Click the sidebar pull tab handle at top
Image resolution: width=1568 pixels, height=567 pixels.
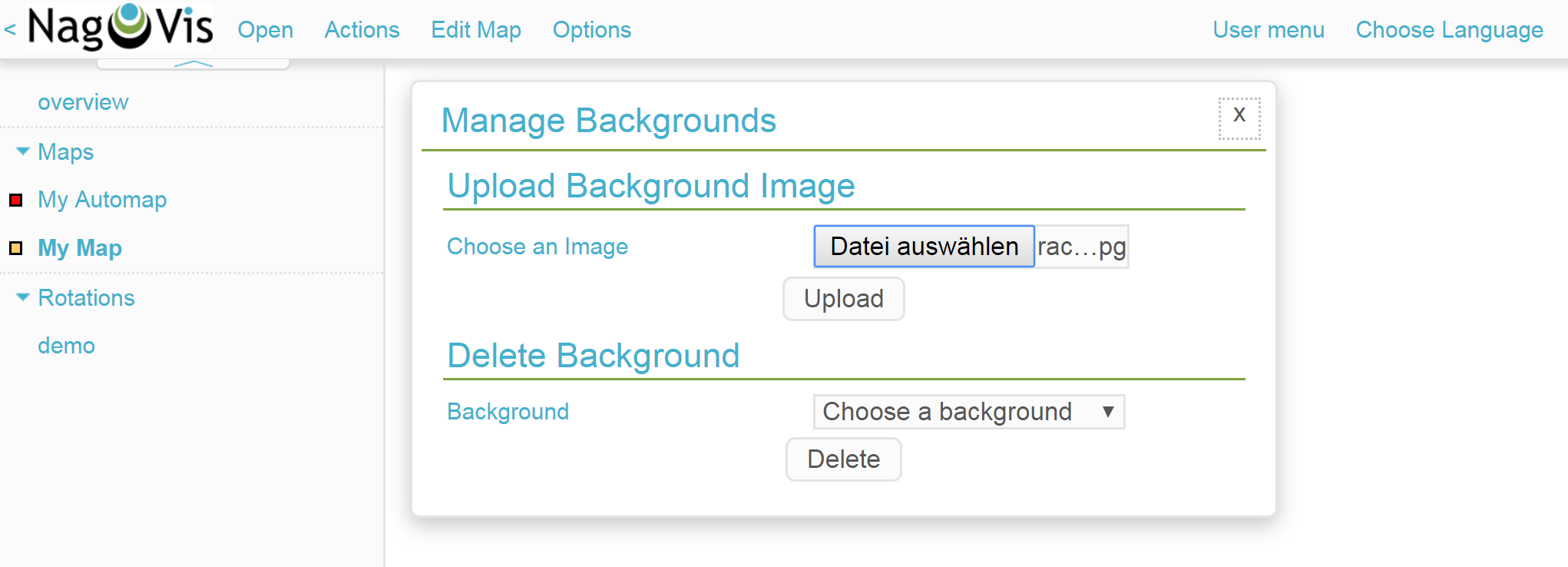pyautogui.click(x=193, y=64)
